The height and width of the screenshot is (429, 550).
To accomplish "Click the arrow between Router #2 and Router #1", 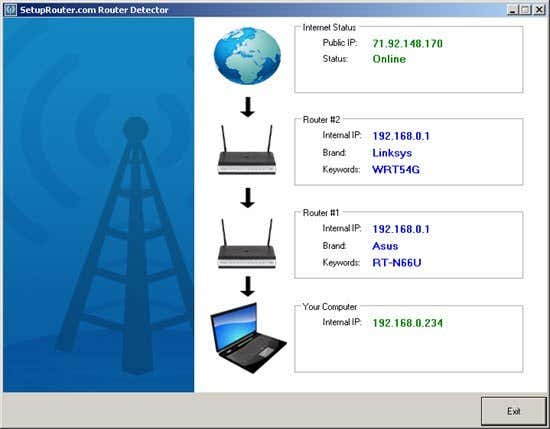I will click(248, 198).
